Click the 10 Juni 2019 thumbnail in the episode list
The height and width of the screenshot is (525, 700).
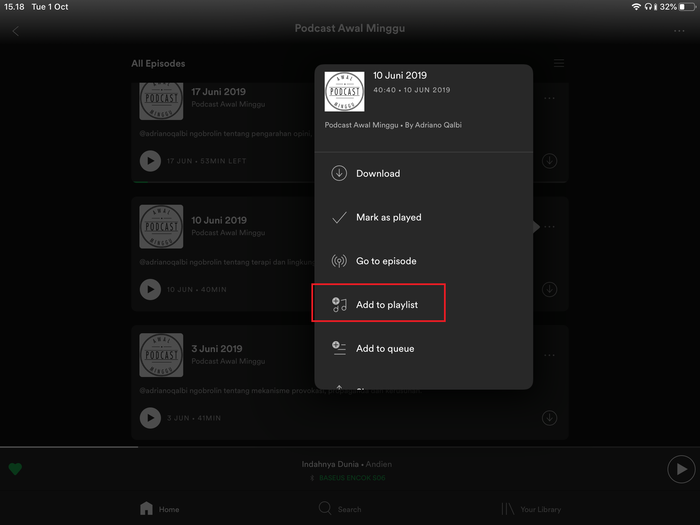click(x=161, y=226)
